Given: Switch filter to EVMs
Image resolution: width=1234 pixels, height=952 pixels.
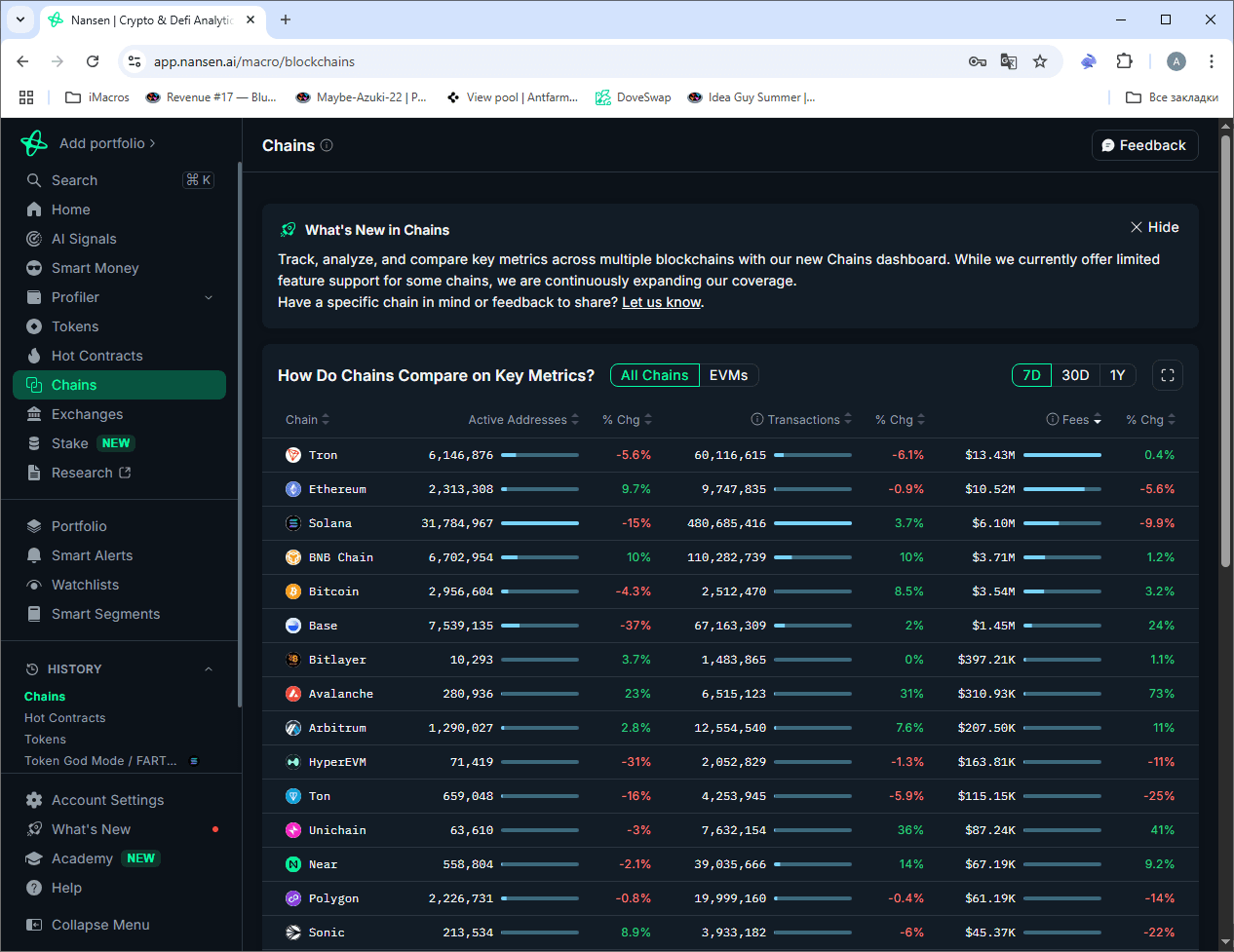Looking at the screenshot, I should (729, 375).
